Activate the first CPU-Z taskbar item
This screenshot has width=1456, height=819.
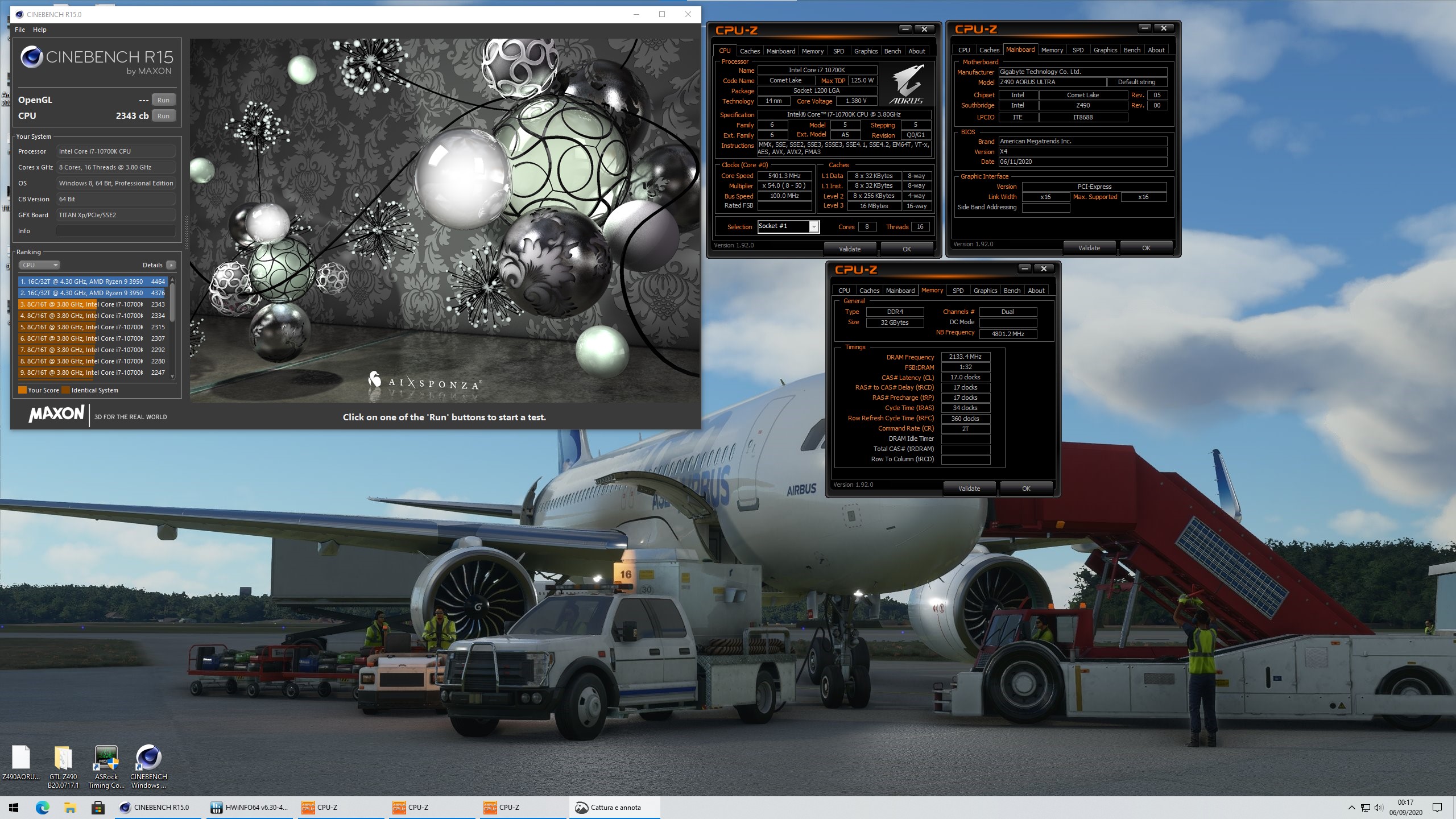pyautogui.click(x=340, y=807)
